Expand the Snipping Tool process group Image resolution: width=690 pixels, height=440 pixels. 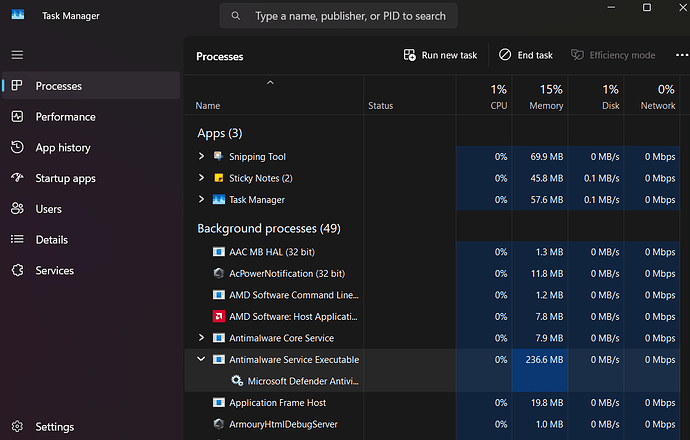point(202,157)
